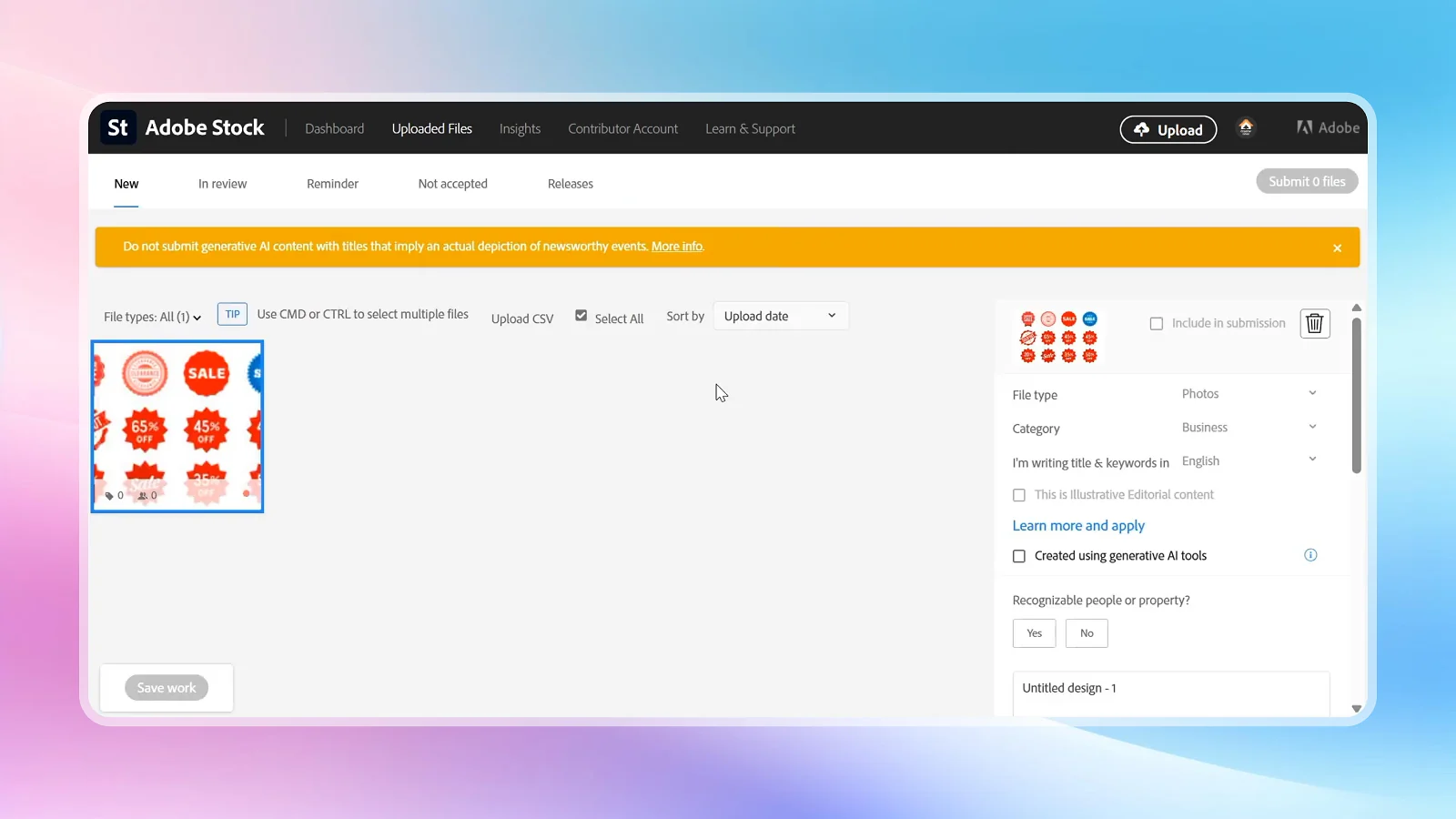
Task: Open Learn & Support
Action: [x=750, y=128]
